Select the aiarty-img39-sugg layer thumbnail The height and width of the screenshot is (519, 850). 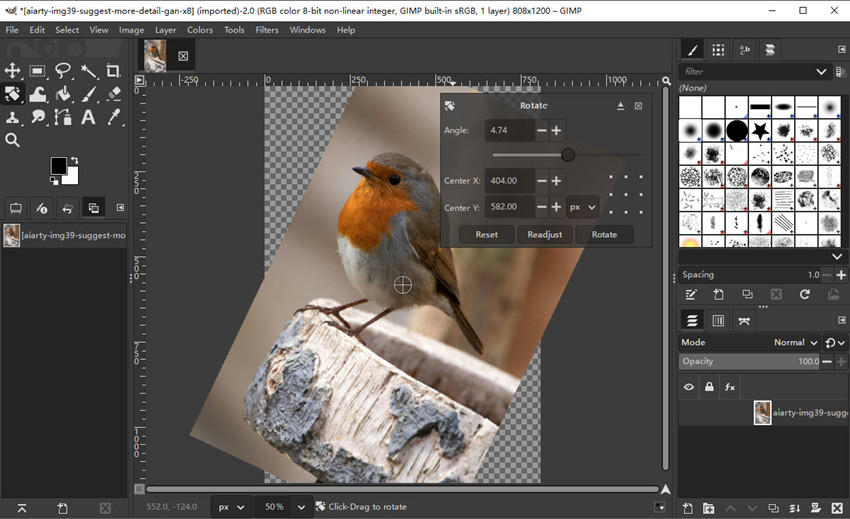[762, 413]
